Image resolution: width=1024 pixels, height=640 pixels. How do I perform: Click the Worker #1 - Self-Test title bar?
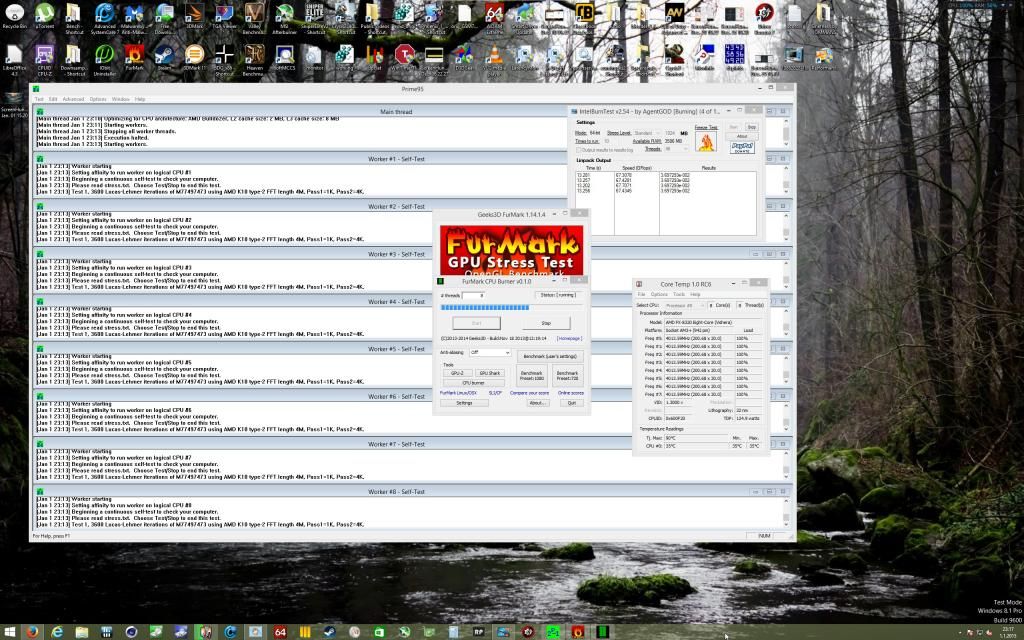pos(396,159)
